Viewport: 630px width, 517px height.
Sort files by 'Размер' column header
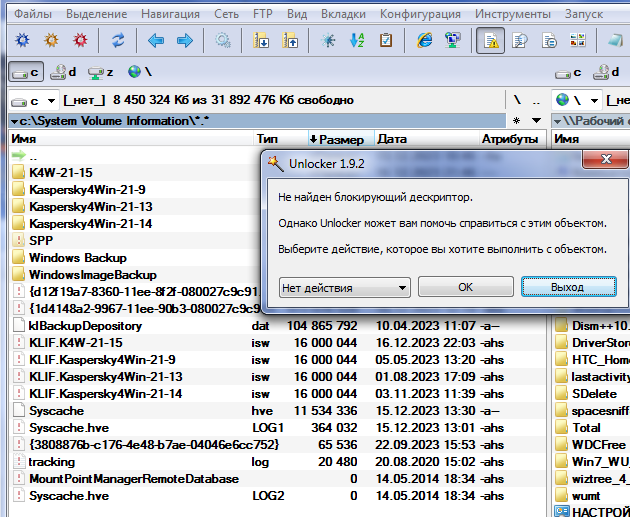tap(340, 139)
